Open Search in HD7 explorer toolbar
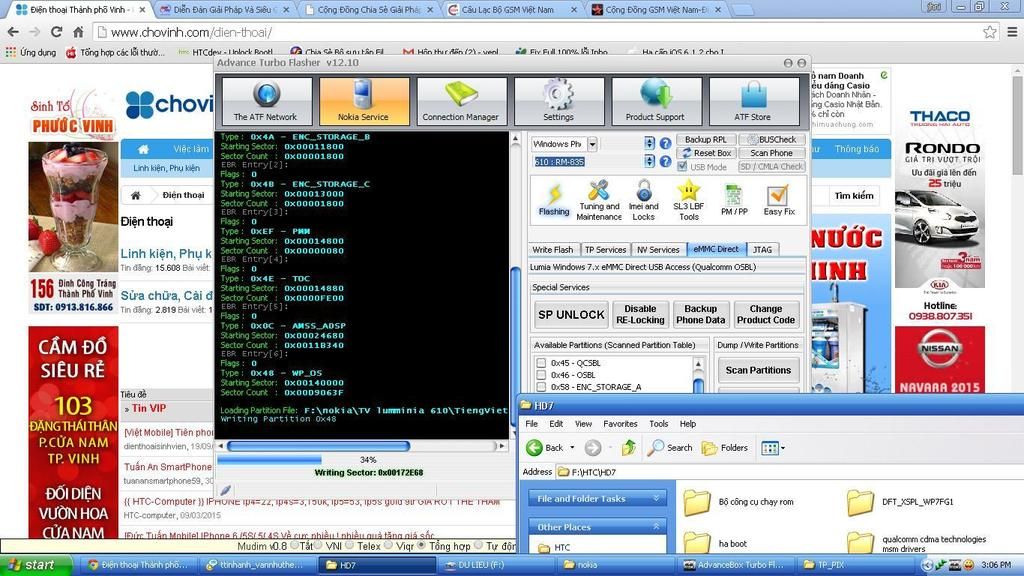The image size is (1024, 576). coord(670,447)
